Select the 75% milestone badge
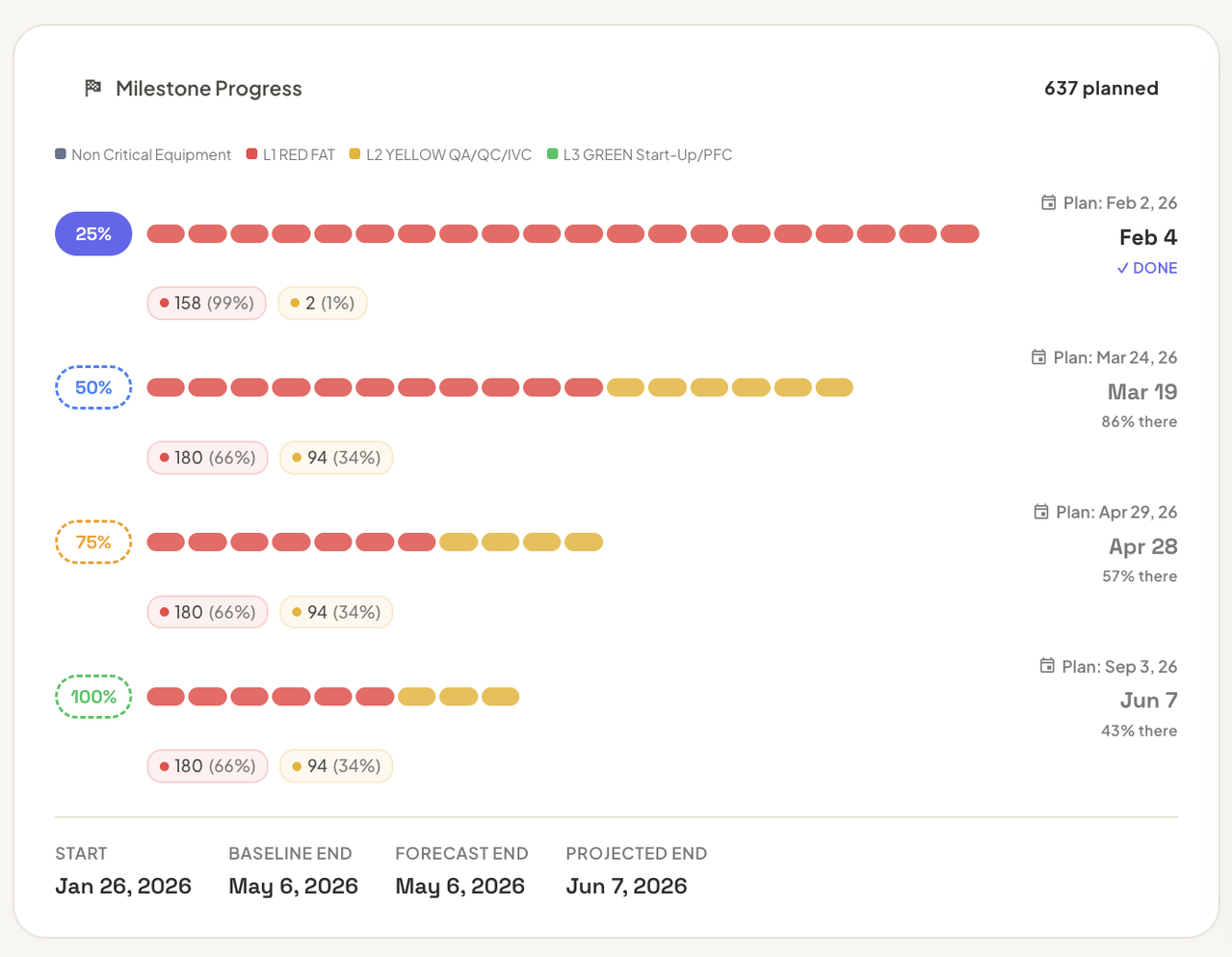Image resolution: width=1232 pixels, height=957 pixels. (93, 542)
